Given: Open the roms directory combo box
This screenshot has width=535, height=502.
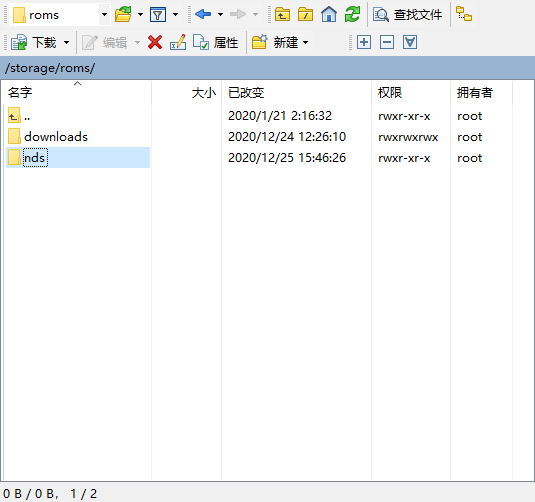Looking at the screenshot, I should 60,15.
